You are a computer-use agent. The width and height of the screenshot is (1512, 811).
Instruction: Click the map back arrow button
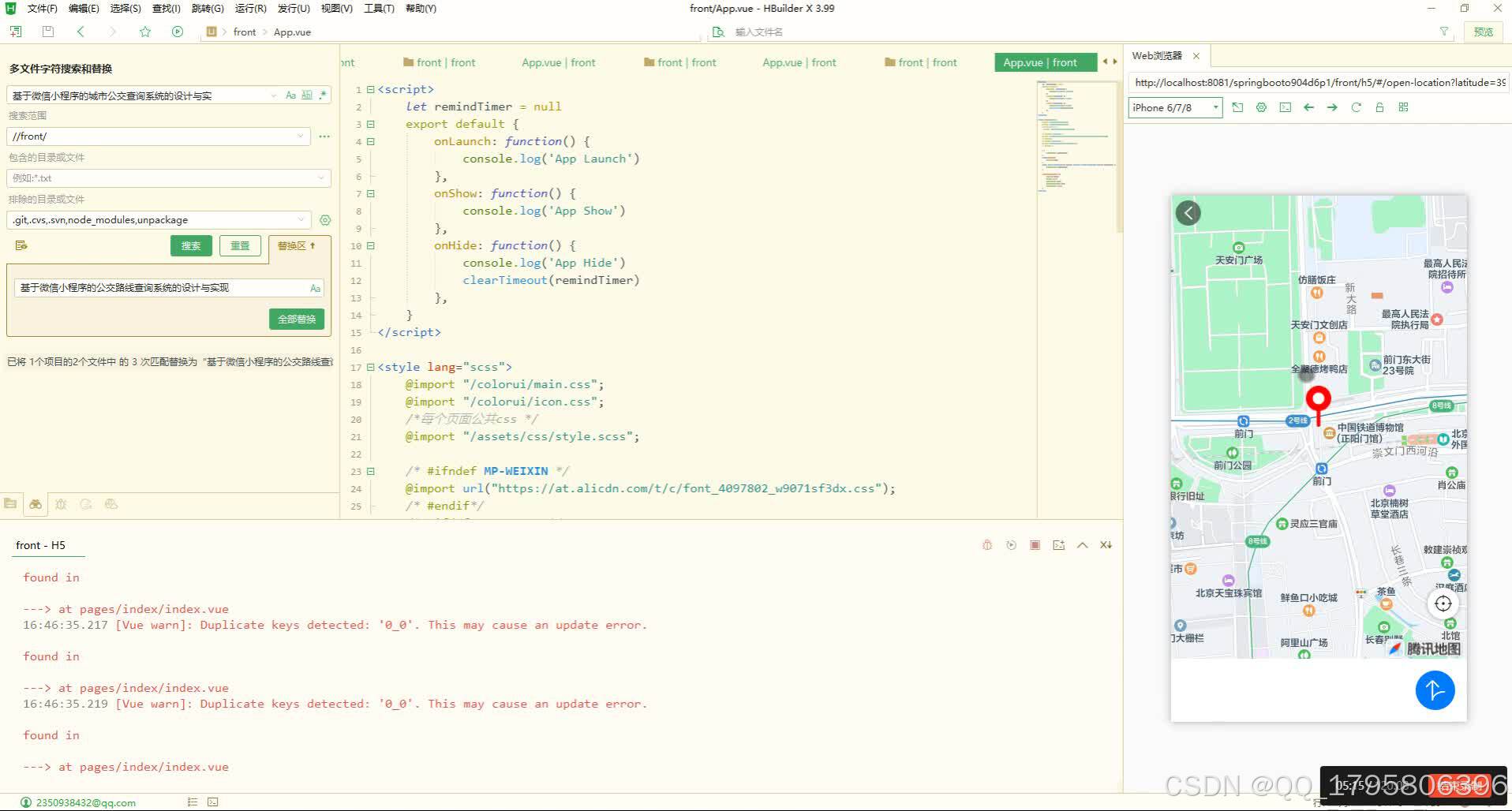click(1188, 212)
